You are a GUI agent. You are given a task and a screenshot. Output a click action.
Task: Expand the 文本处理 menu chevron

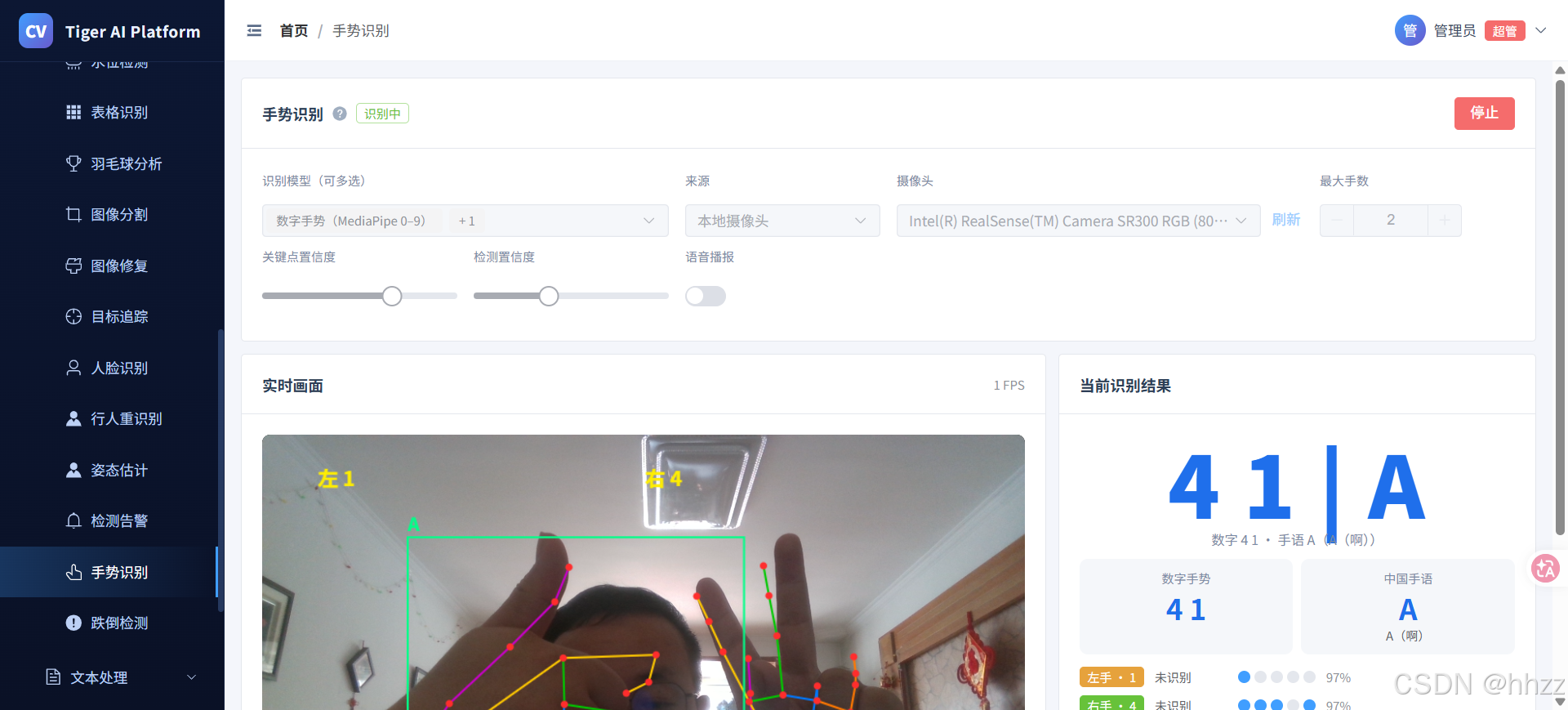click(x=192, y=677)
